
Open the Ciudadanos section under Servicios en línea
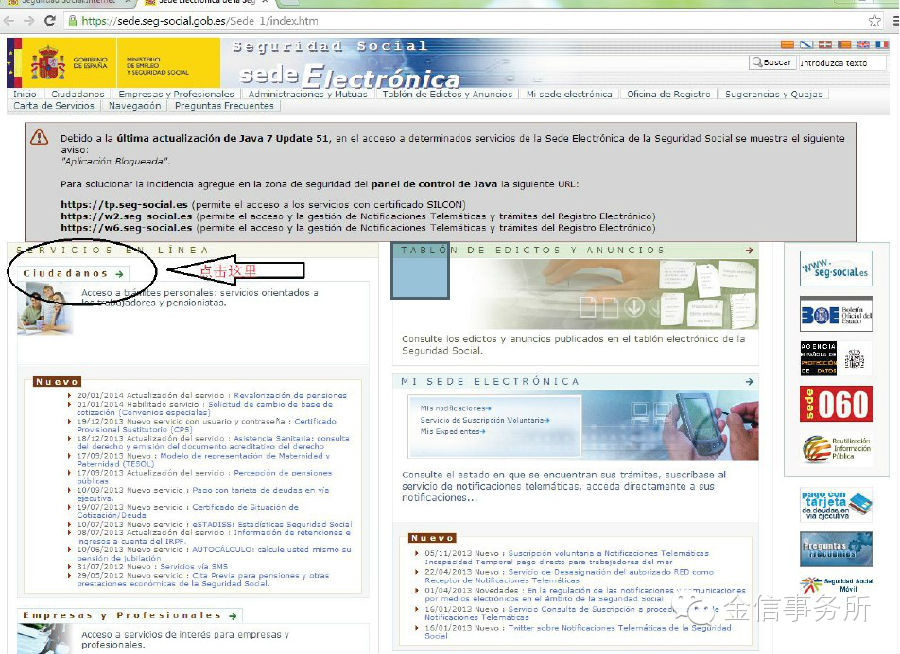coord(65,273)
